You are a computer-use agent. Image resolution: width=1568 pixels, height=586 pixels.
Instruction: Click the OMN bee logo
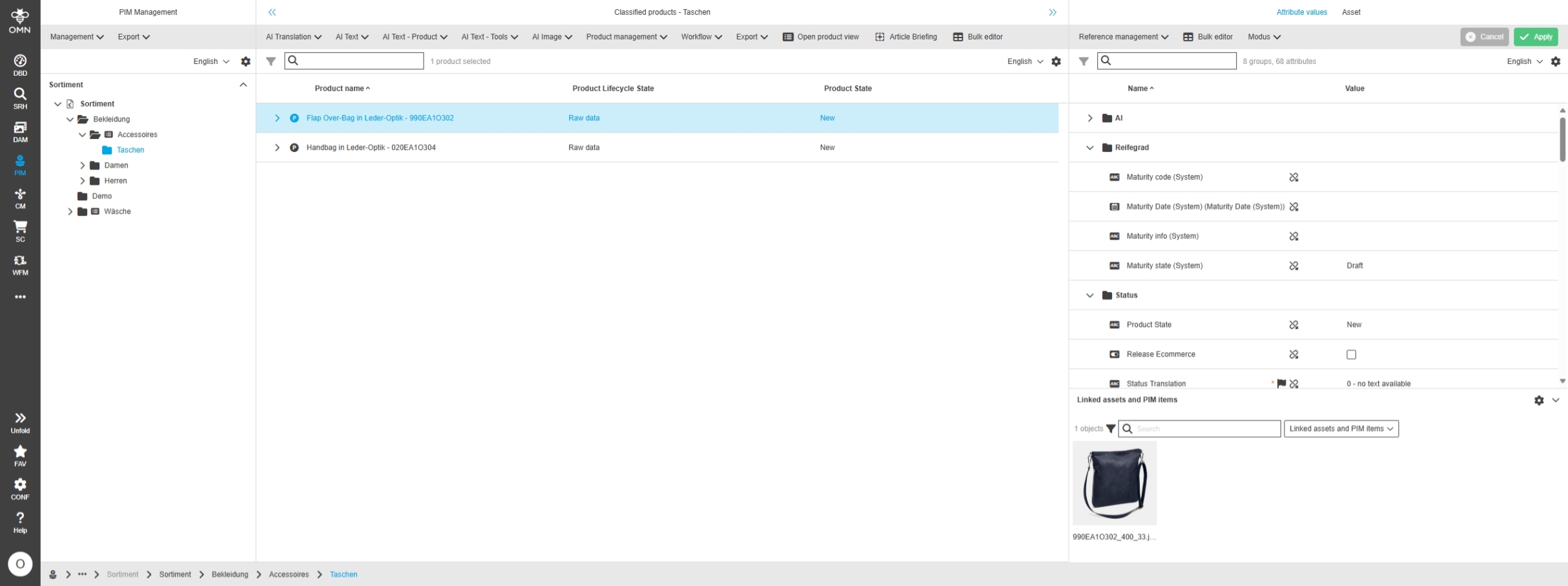[x=20, y=20]
